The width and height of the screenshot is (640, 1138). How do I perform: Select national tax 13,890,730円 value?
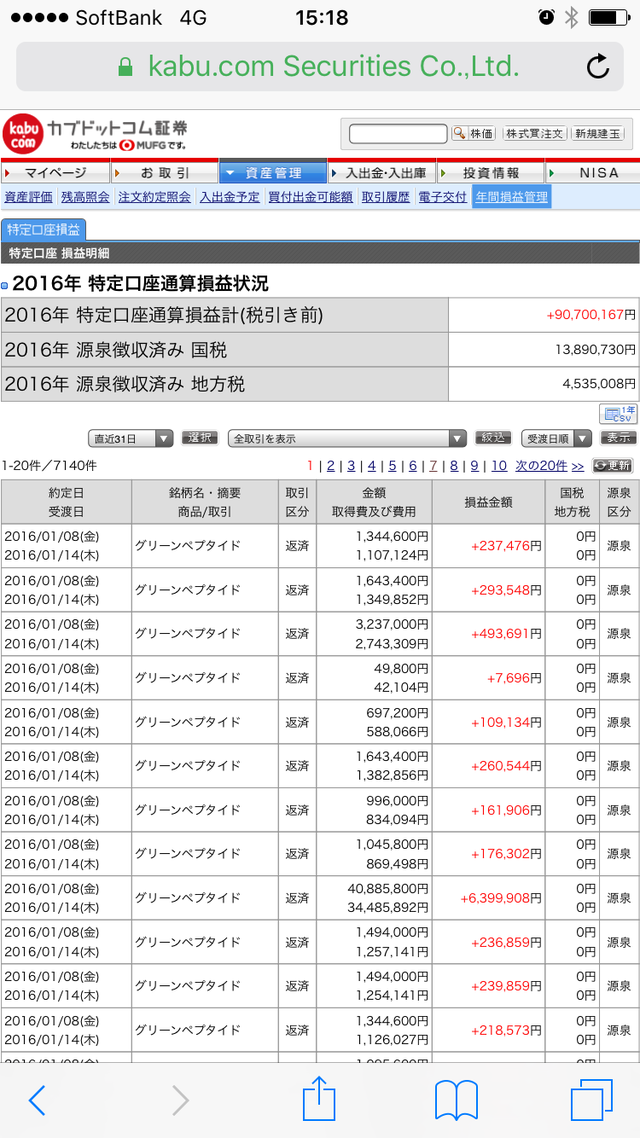595,350
